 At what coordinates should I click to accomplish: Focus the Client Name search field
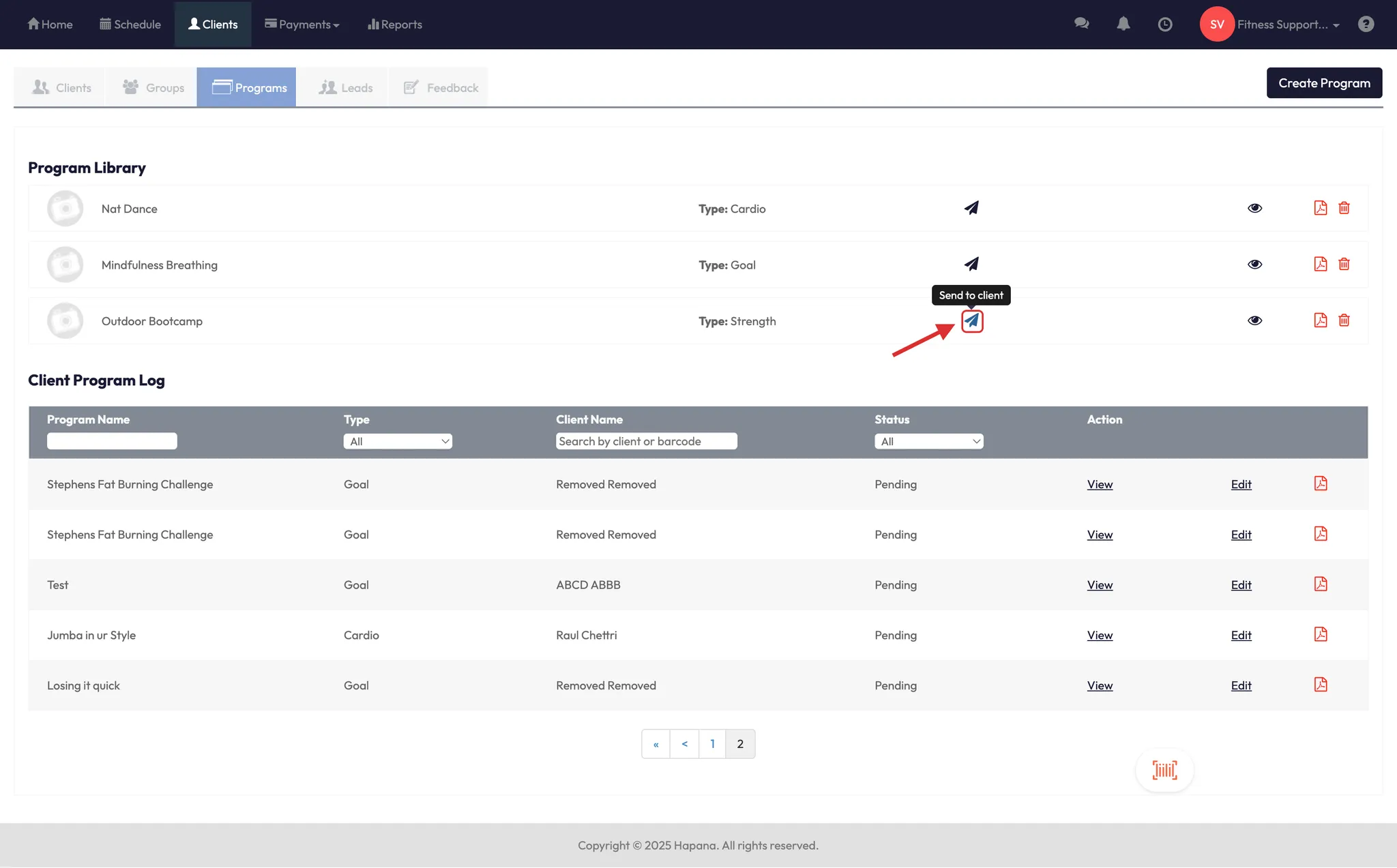[x=646, y=441]
